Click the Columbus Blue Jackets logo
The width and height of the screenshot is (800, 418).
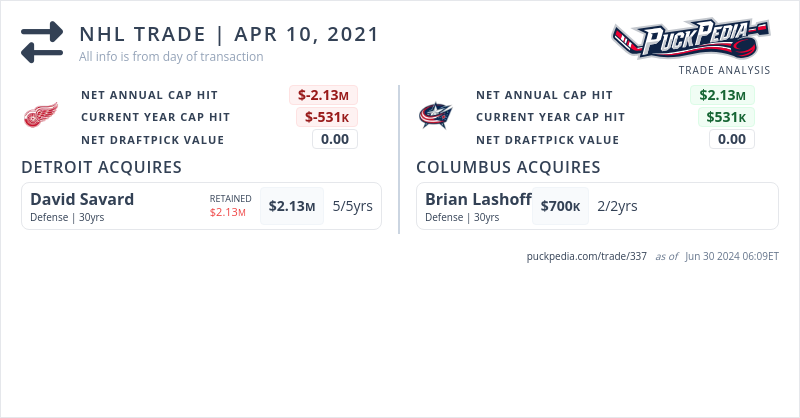[x=436, y=117]
